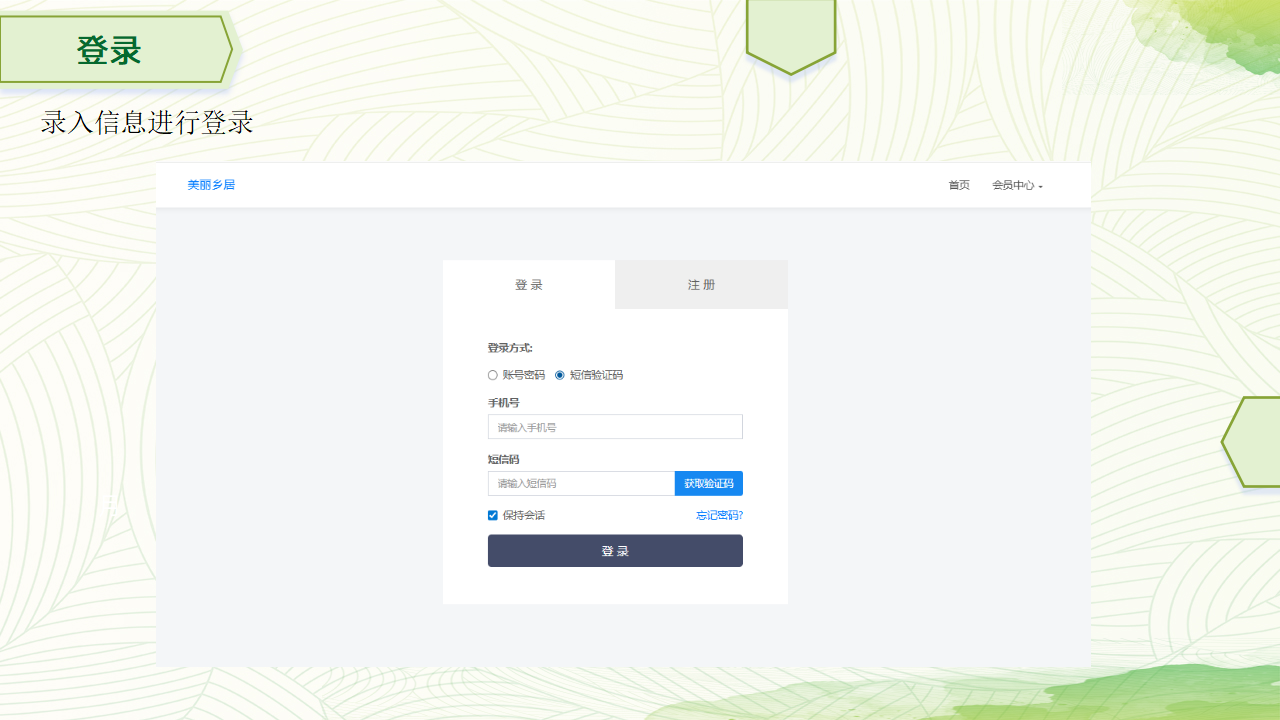Select the 账号密码 radio button
Viewport: 1280px width, 720px height.
[x=493, y=375]
